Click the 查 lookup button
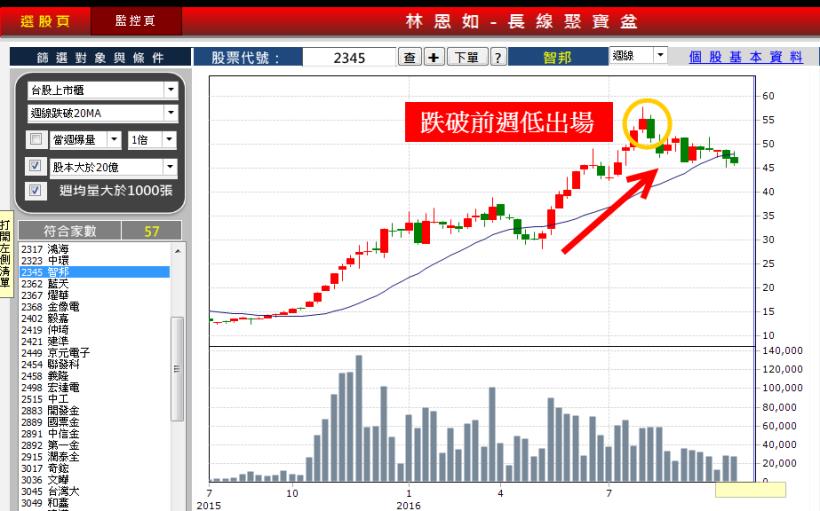This screenshot has width=820, height=511. [409, 57]
